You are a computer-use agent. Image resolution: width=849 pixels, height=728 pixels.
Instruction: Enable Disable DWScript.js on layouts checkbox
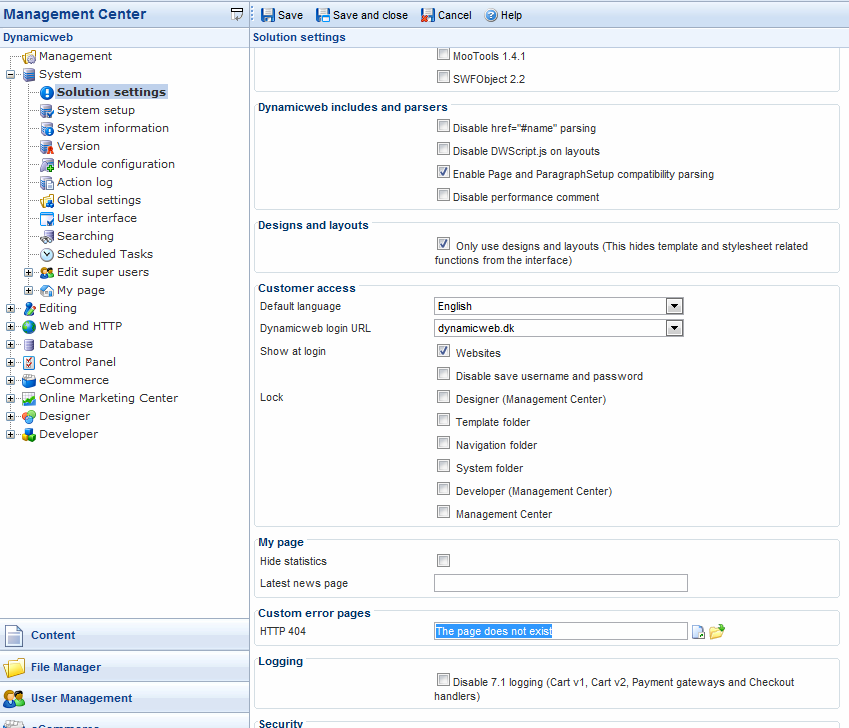click(443, 149)
